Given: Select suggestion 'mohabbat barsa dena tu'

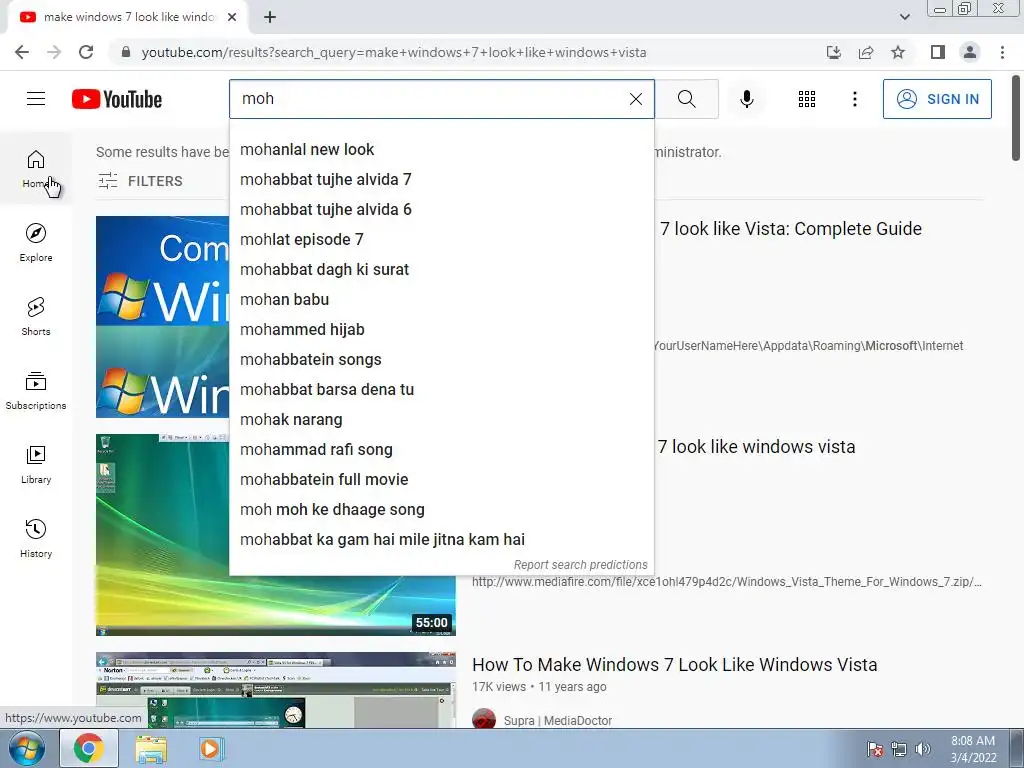Looking at the screenshot, I should [441, 390].
